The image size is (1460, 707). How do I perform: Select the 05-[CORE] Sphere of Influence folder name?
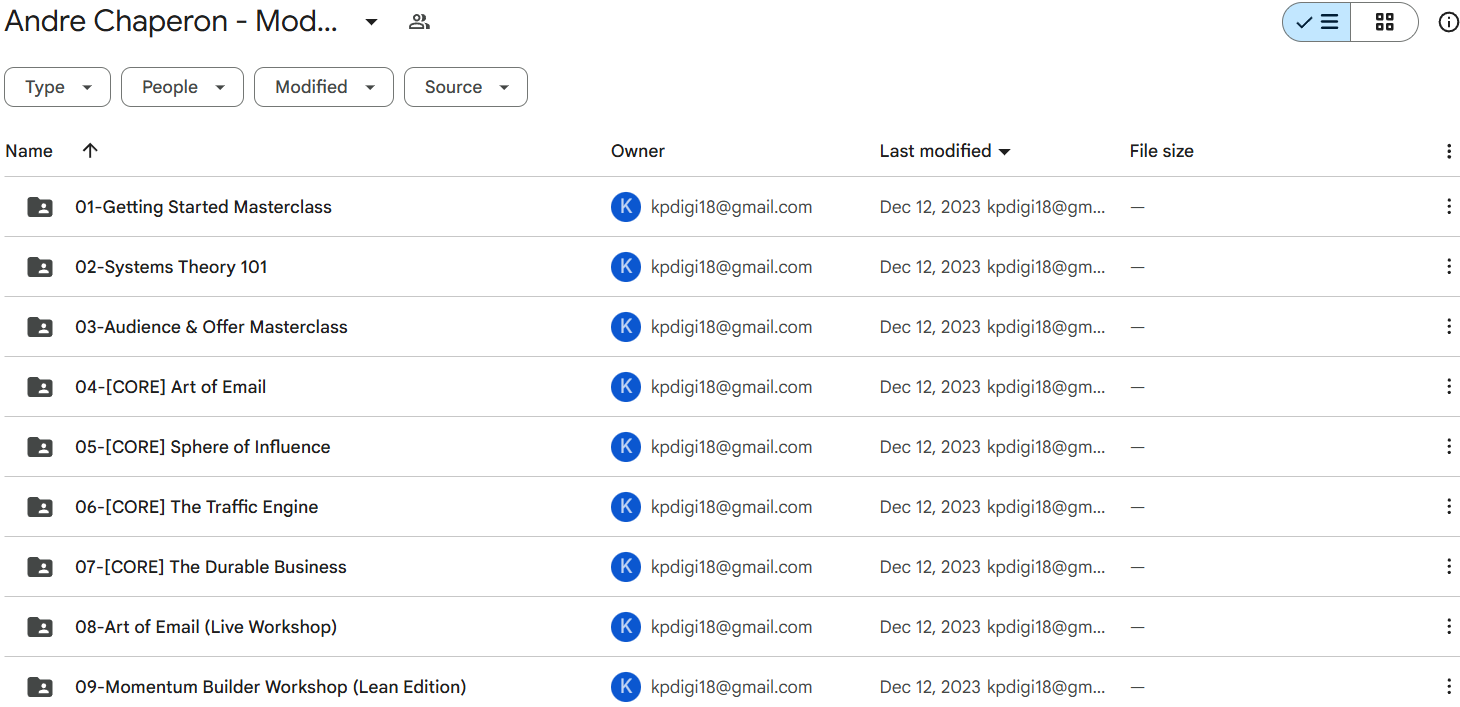click(202, 447)
